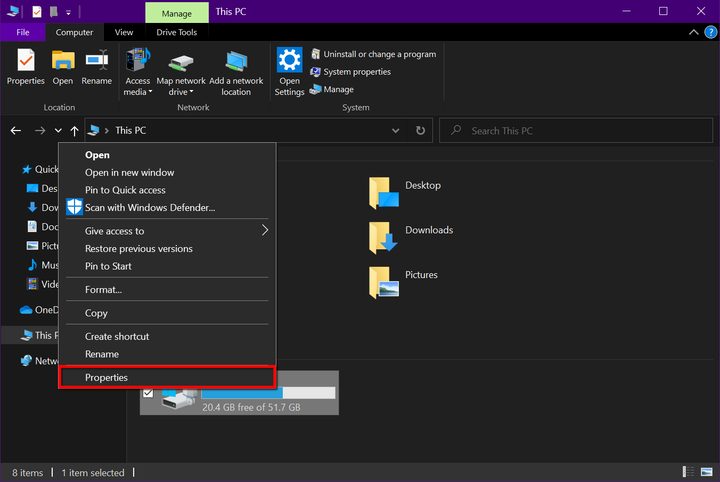Screen dimensions: 720x482
Task: Switch to the View ribbon tab
Action: (124, 32)
